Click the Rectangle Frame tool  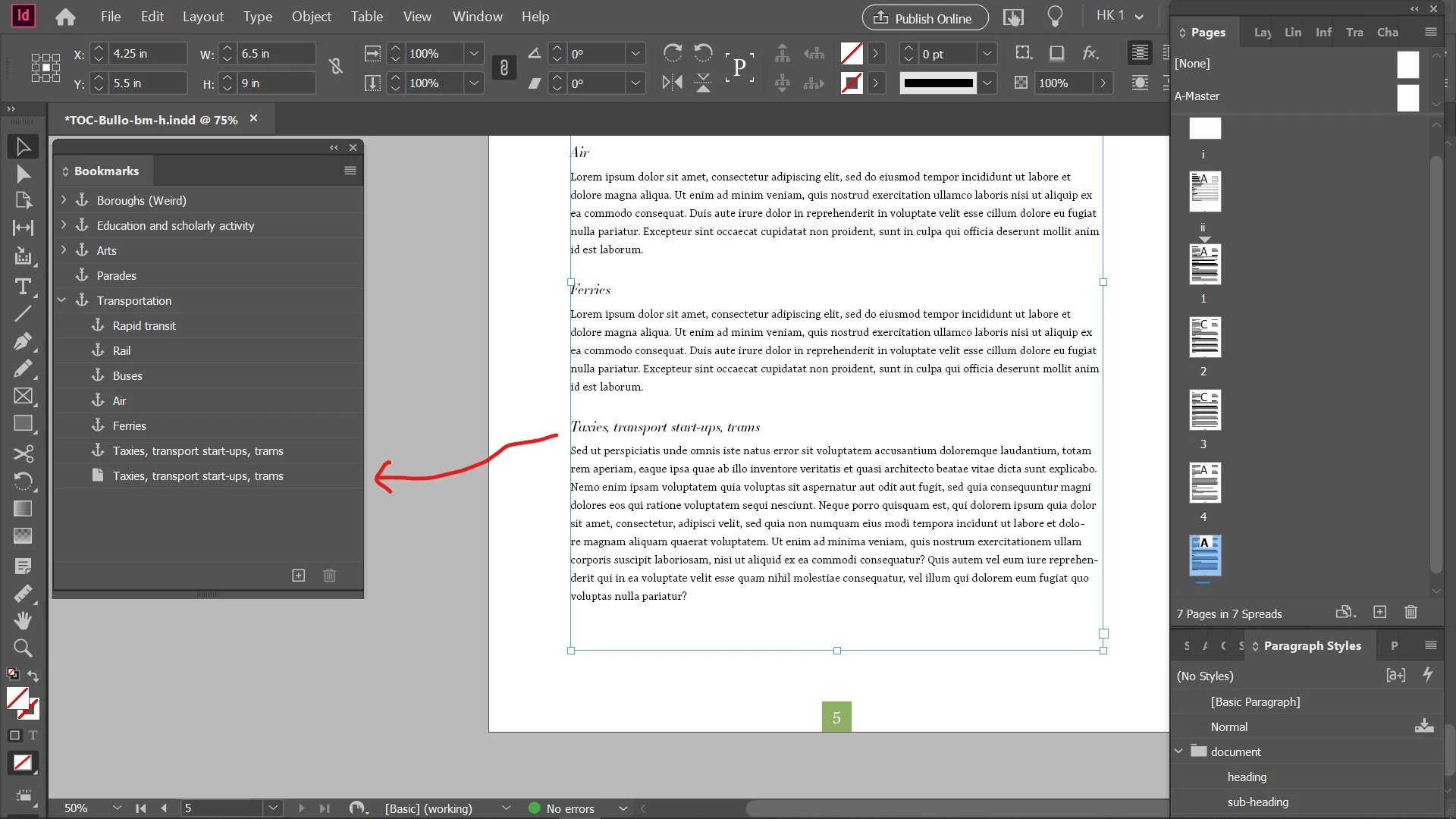click(x=23, y=396)
